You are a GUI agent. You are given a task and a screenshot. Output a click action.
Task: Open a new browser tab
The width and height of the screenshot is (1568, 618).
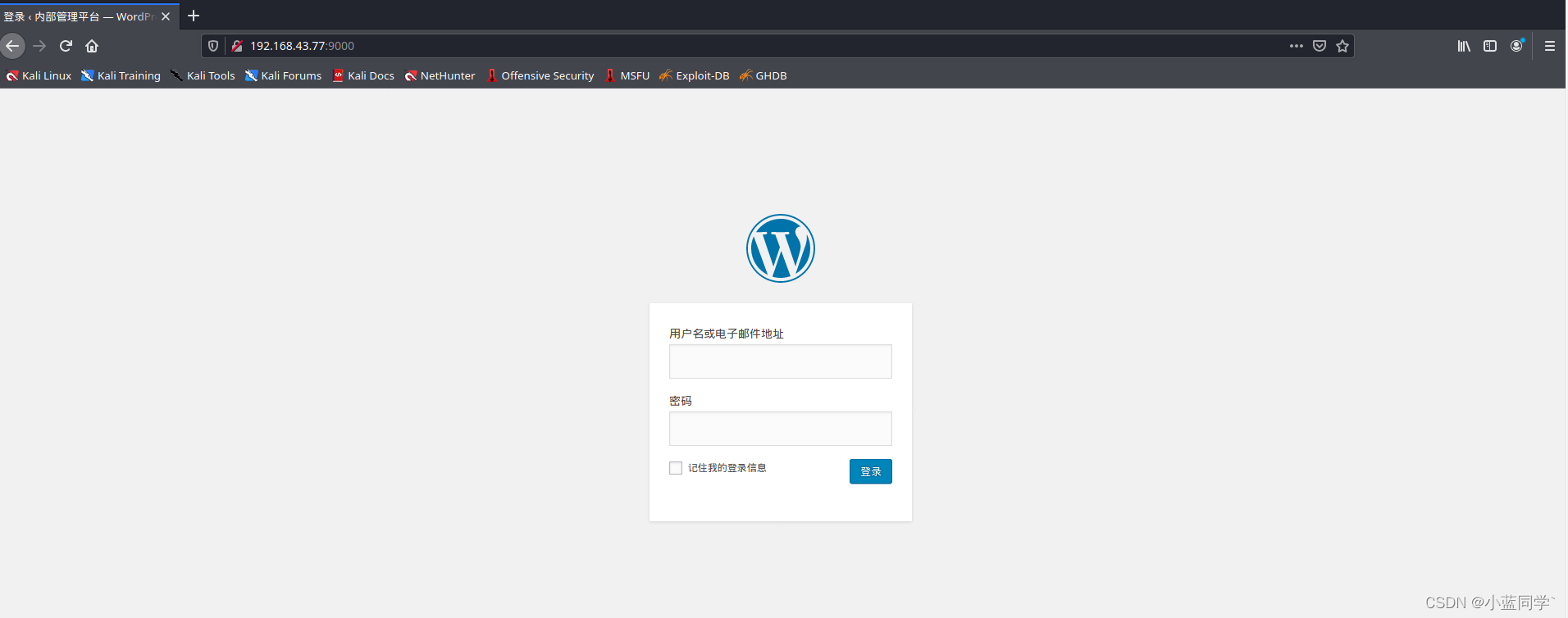(x=194, y=16)
